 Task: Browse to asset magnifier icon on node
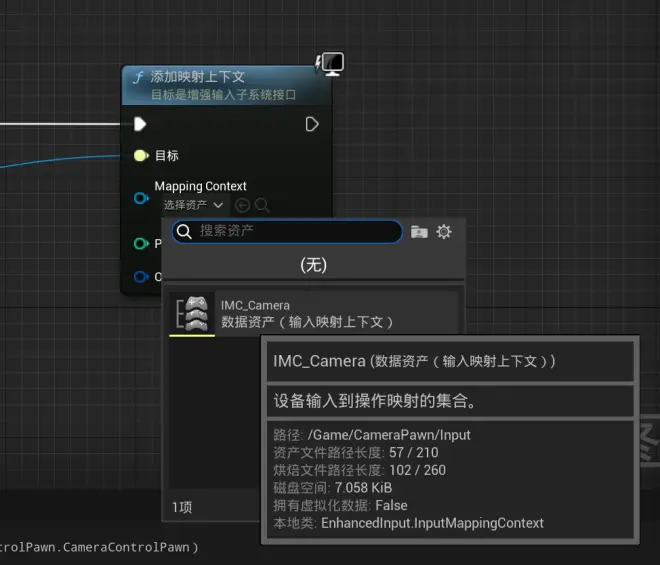(x=262, y=205)
